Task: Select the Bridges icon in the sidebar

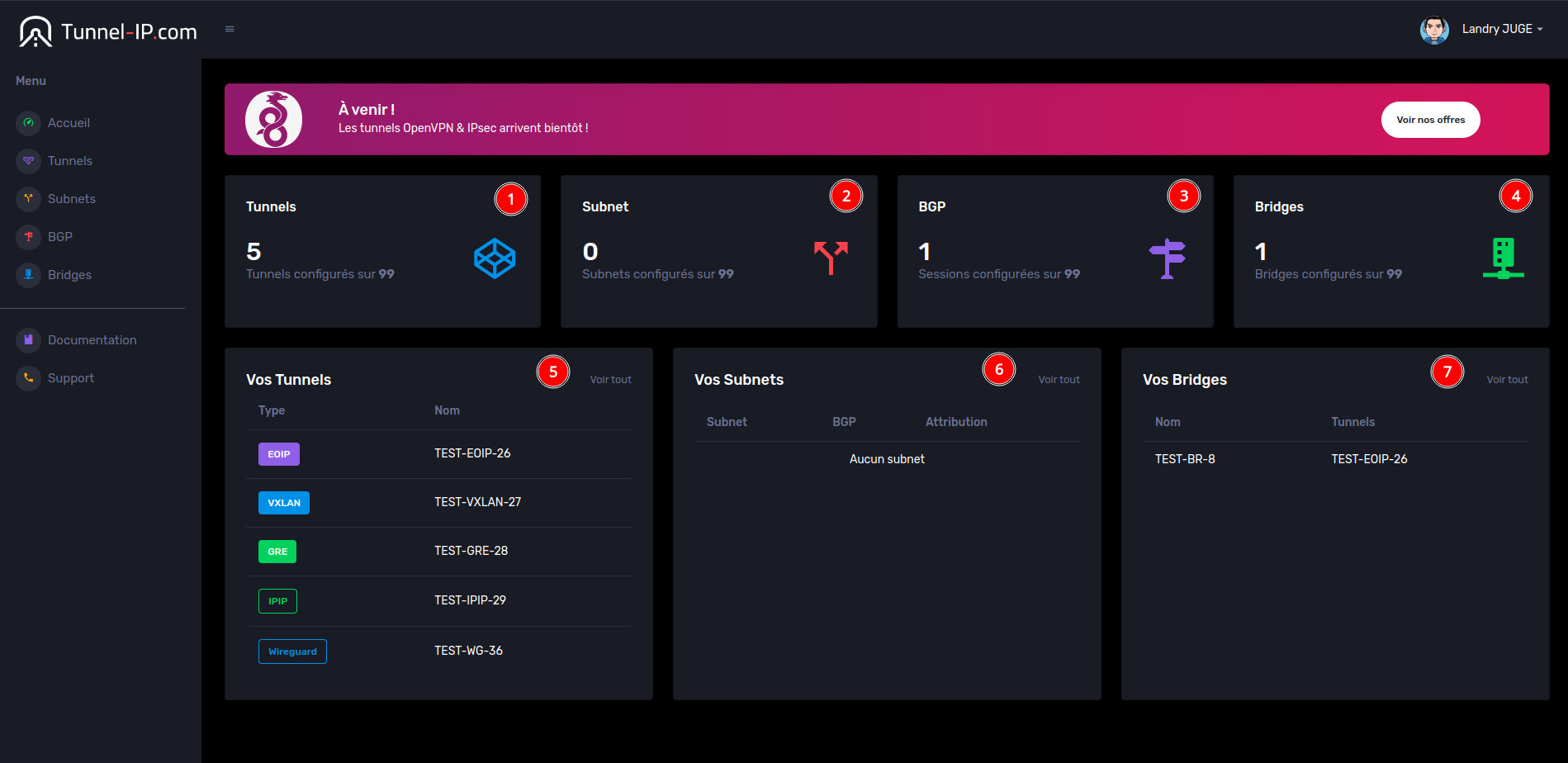Action: pos(28,275)
